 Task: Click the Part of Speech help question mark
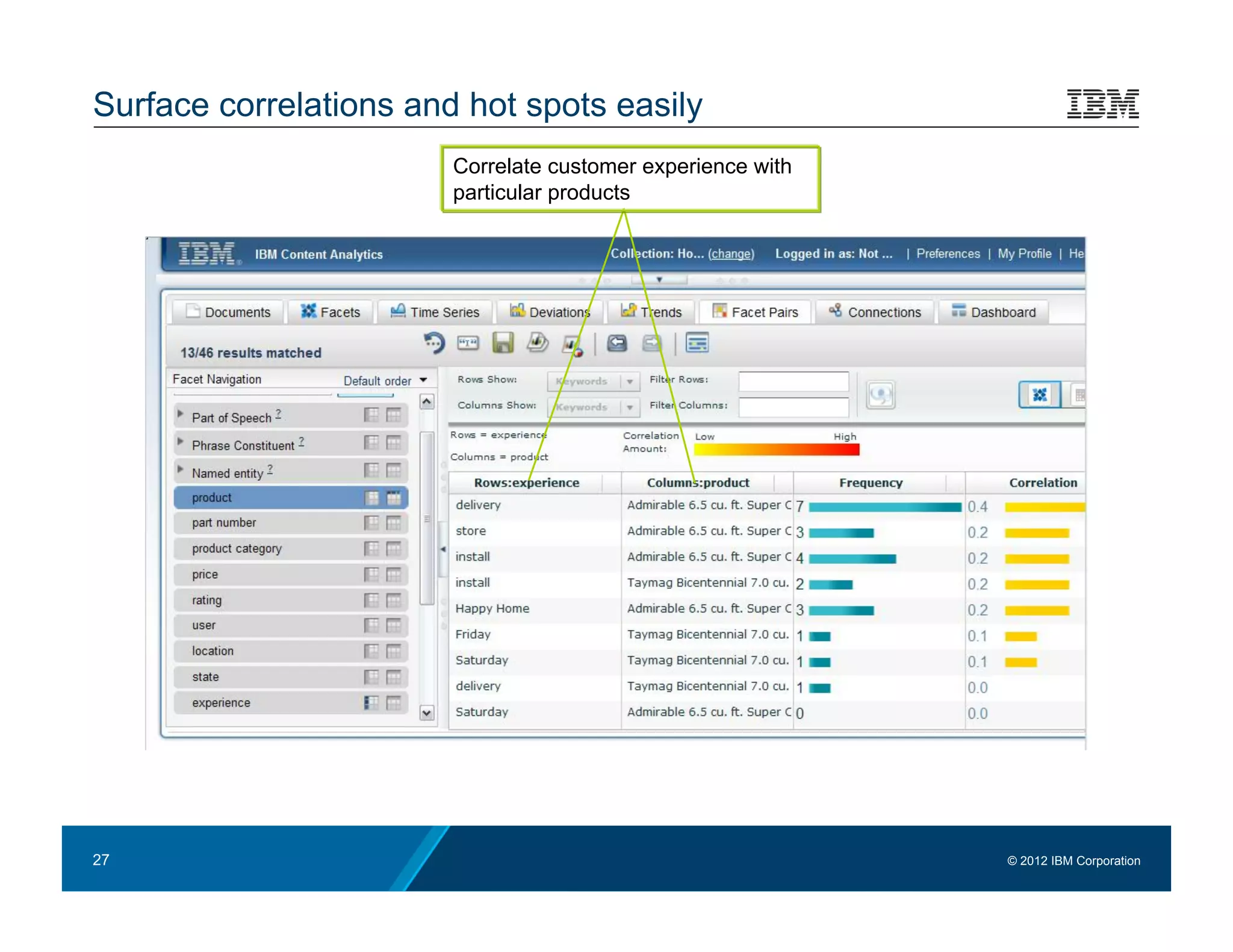278,414
